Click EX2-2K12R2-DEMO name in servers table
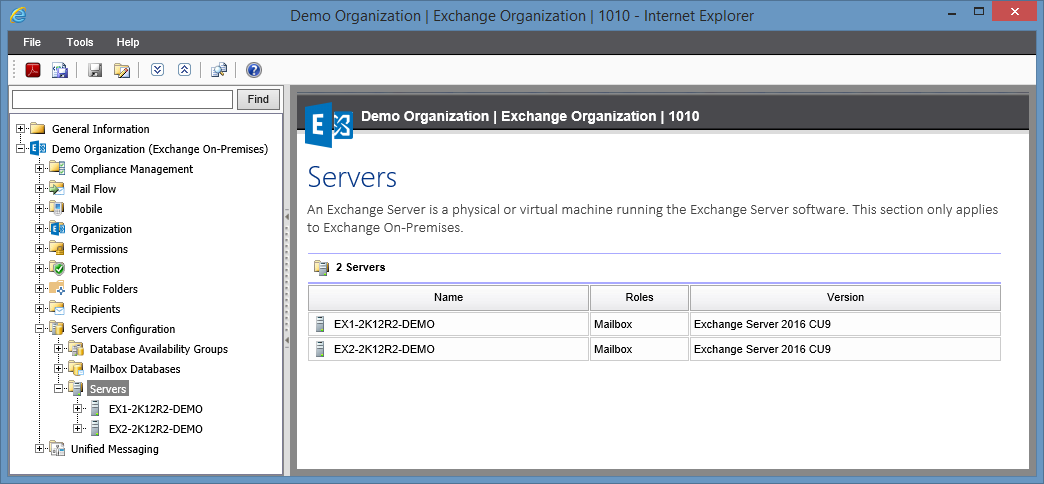The width and height of the screenshot is (1044, 484). pos(384,349)
